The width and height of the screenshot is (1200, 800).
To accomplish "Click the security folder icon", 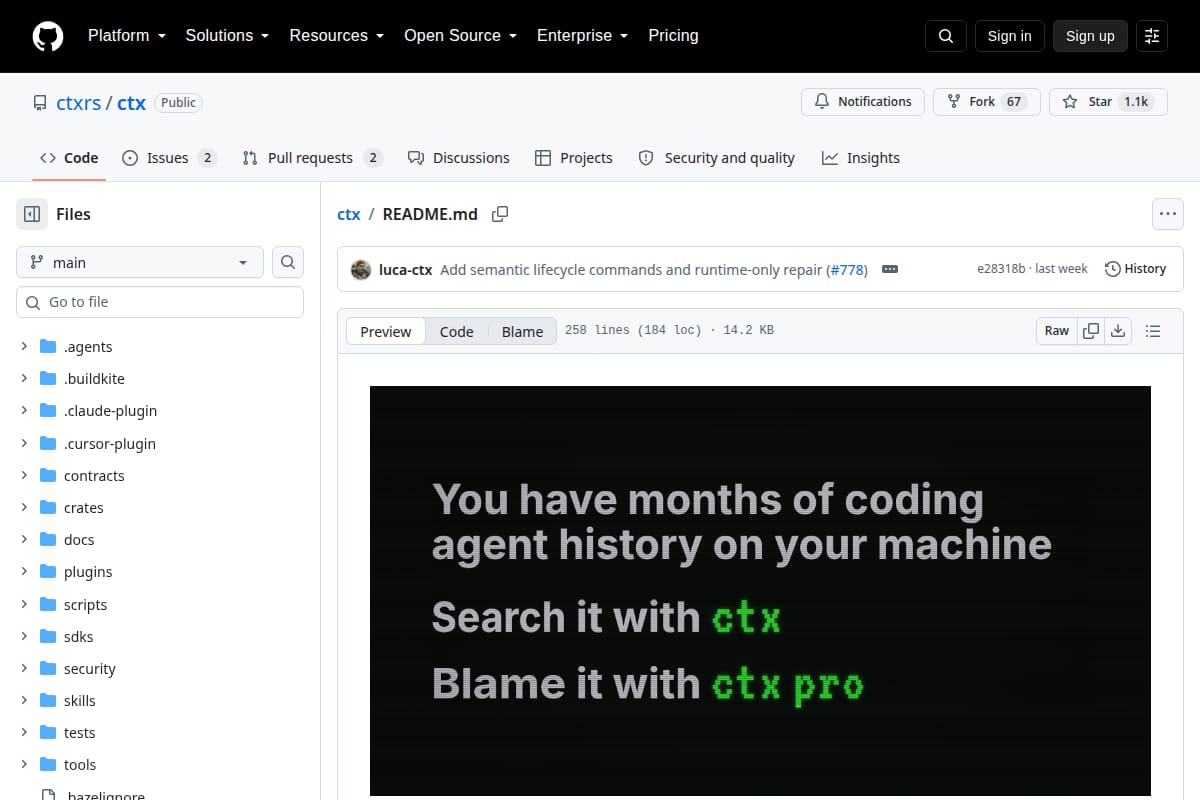I will (48, 669).
